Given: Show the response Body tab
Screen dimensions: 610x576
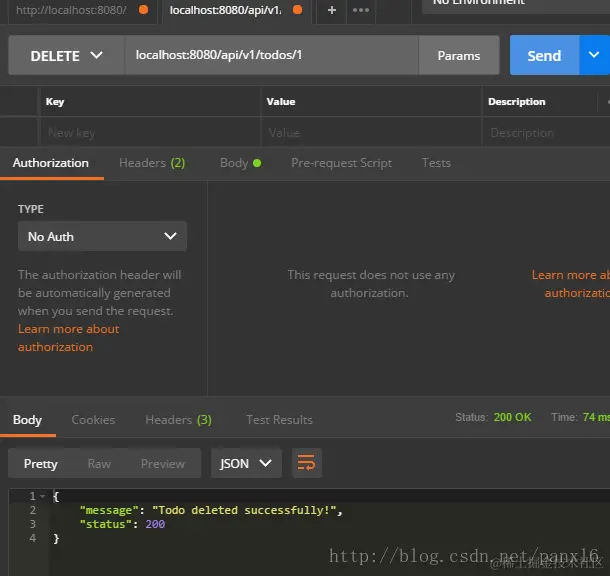Looking at the screenshot, I should [28, 420].
